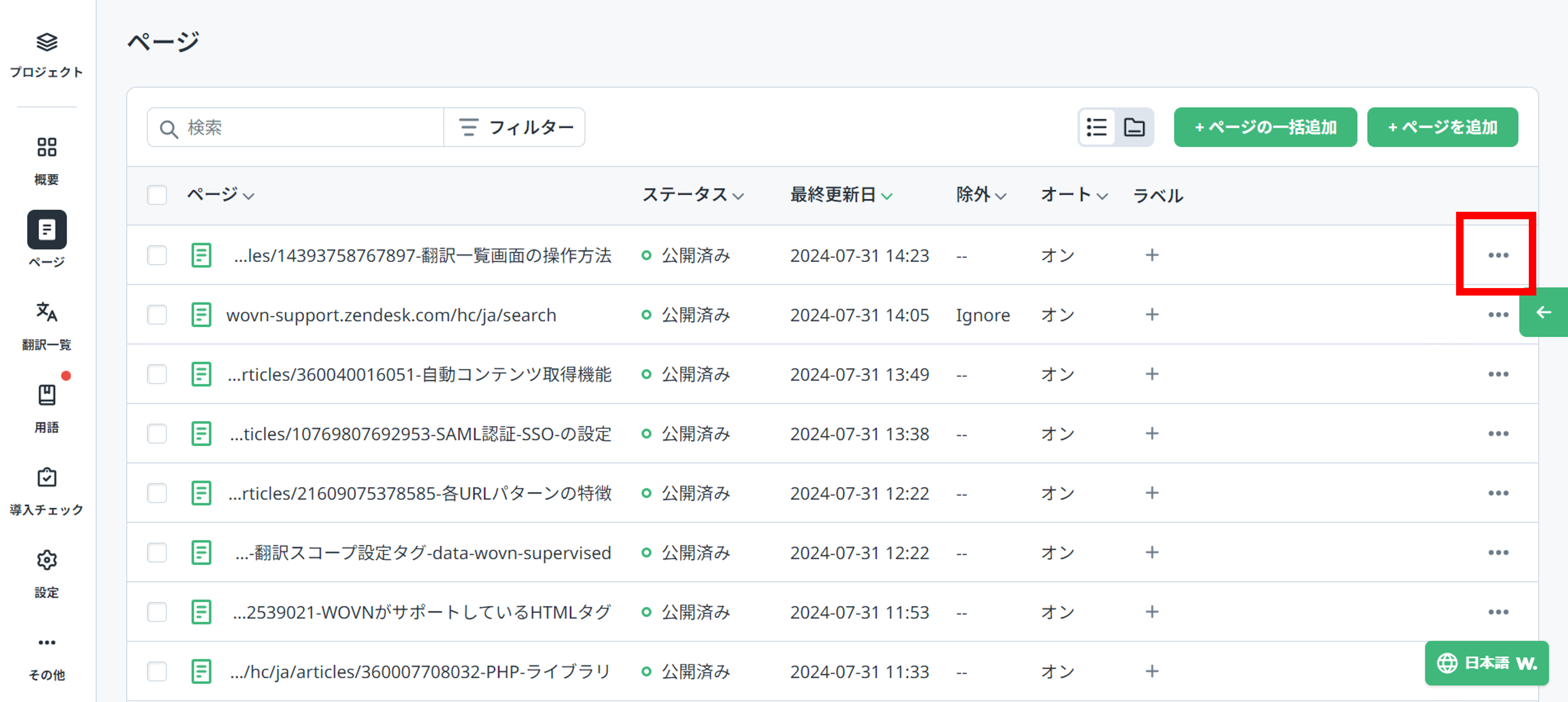Click the + ページの一括追加 button
Screen dimensions: 1568x702
1265,127
